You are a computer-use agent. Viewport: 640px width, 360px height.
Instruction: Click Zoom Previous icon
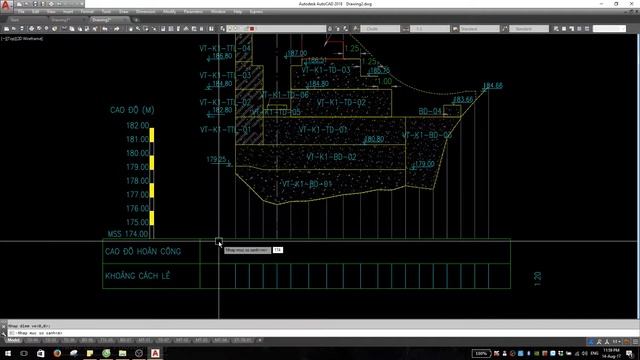(154, 29)
